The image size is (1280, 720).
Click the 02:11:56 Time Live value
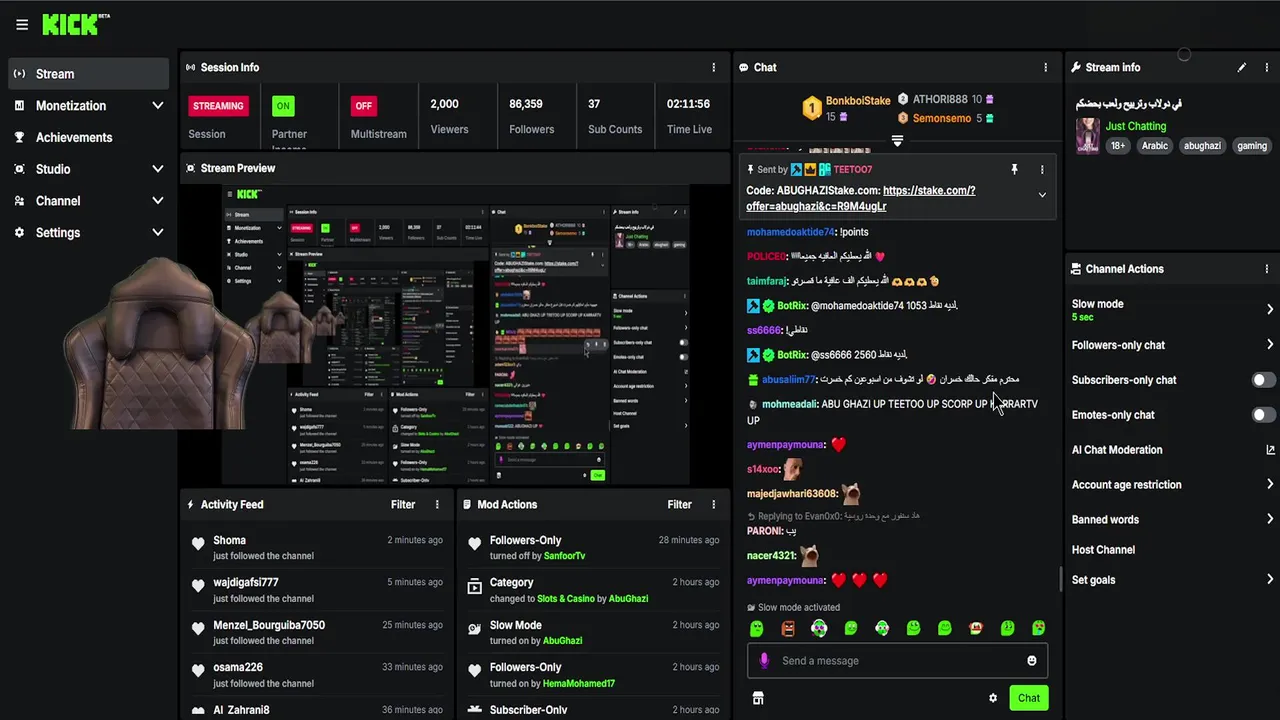[x=688, y=104]
